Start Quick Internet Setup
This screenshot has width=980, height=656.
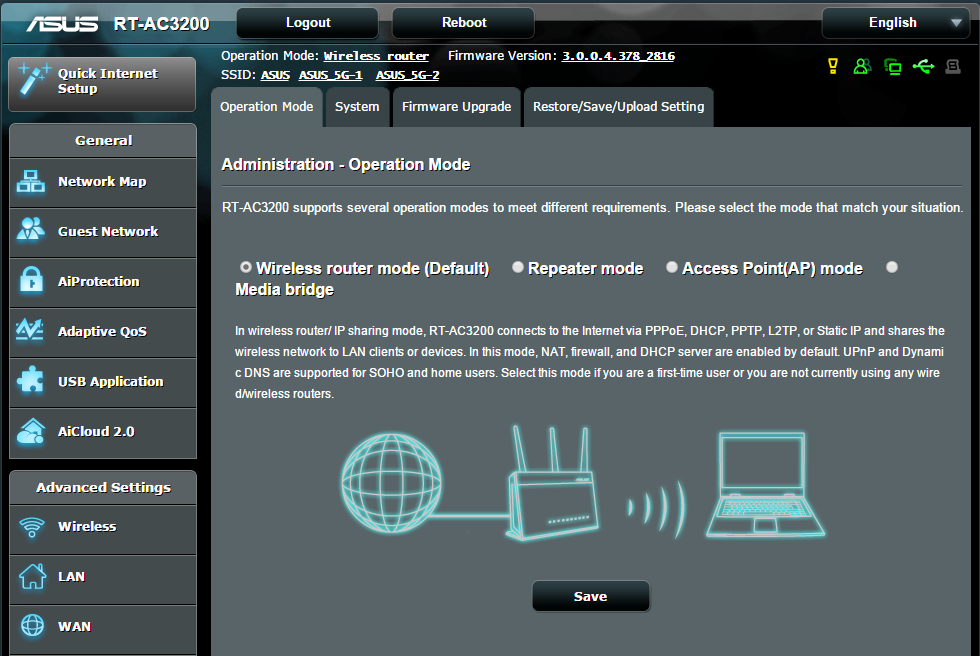coord(102,84)
